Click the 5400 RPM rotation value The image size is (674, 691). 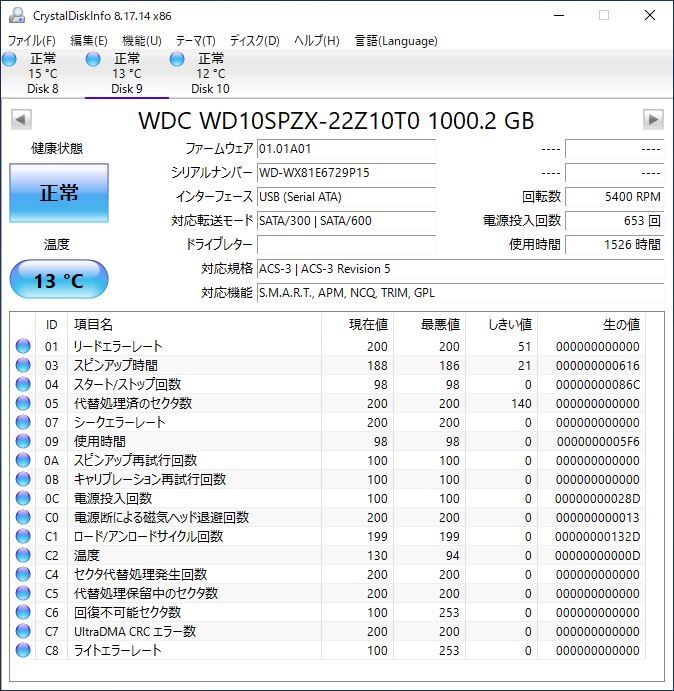614,197
